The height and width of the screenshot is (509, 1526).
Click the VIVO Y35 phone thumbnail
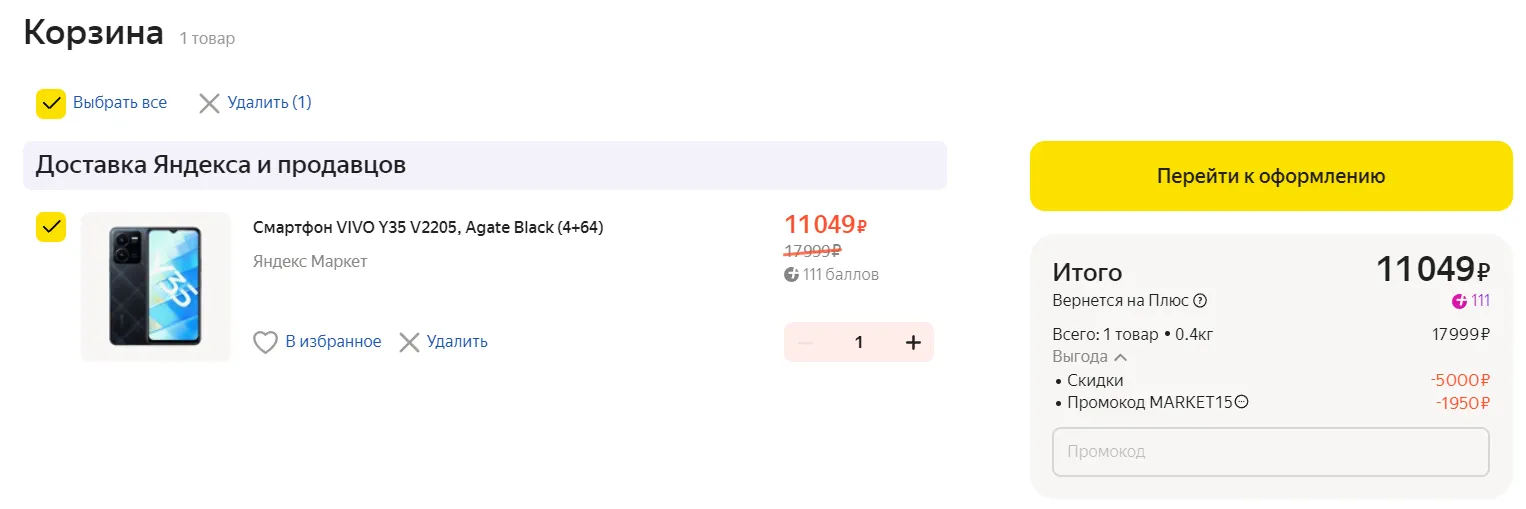pos(156,286)
